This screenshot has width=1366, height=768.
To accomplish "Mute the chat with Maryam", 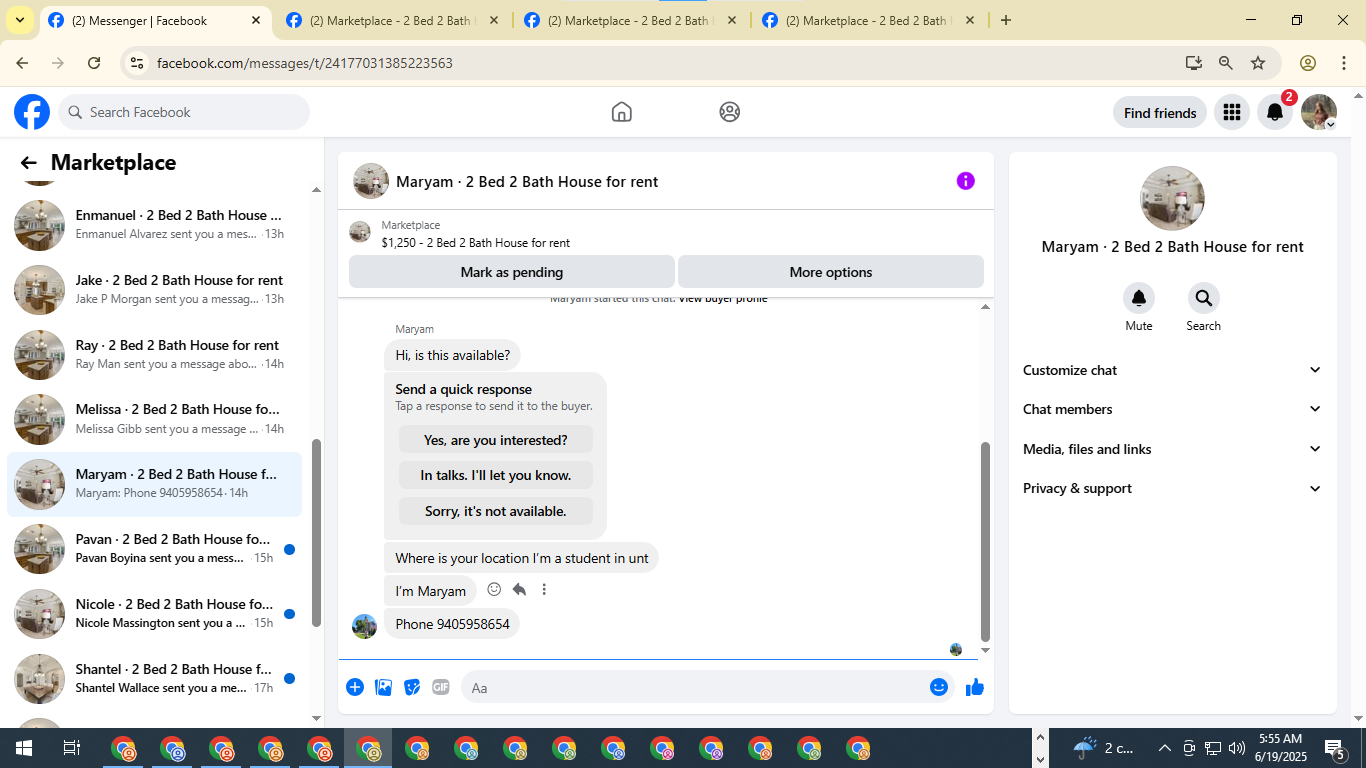I will click(1139, 298).
